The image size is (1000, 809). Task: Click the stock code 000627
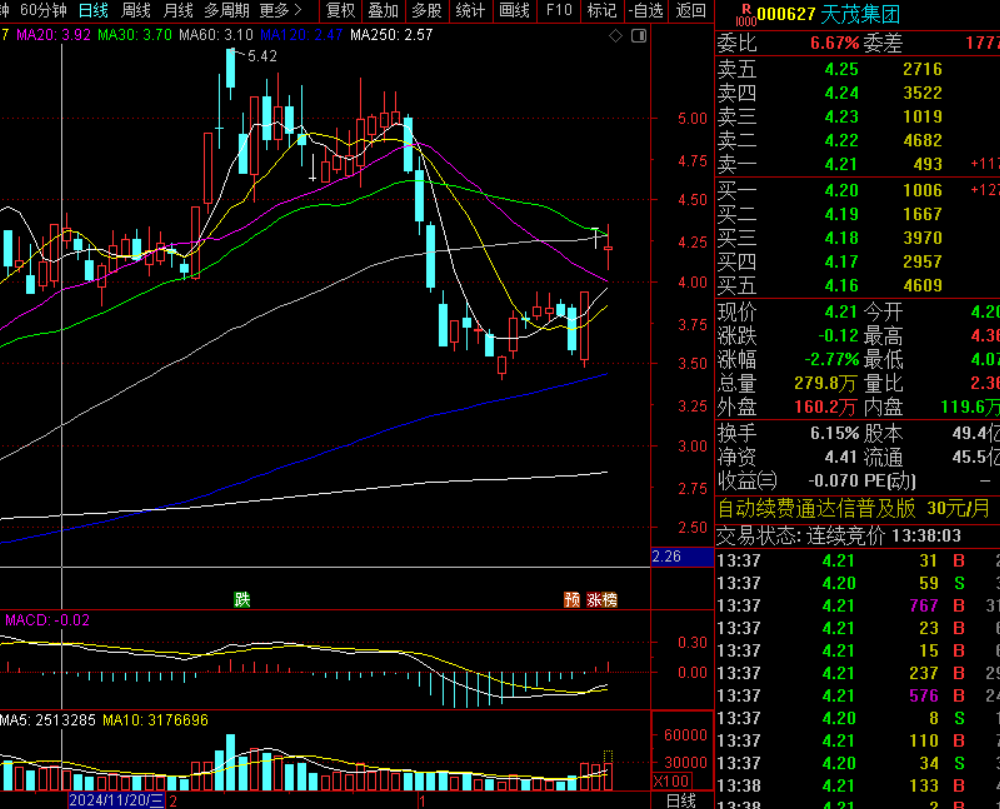coord(786,14)
